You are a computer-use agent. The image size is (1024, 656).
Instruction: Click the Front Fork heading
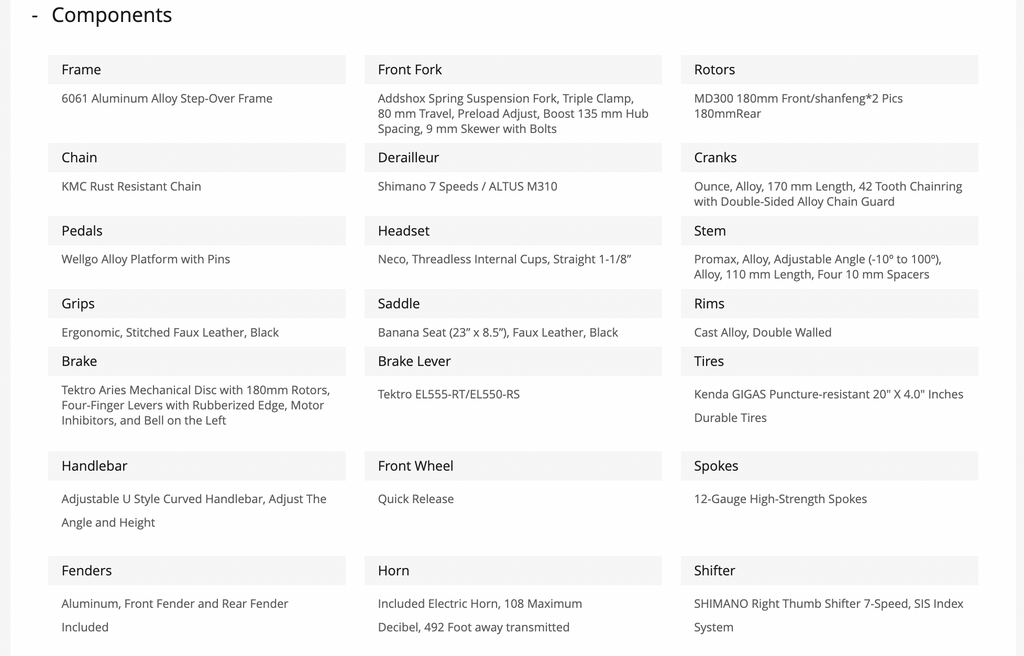pos(410,70)
